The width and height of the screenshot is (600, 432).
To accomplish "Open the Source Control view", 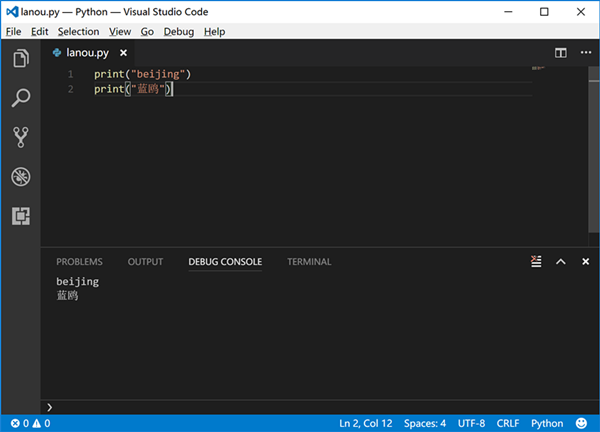I will click(20, 137).
